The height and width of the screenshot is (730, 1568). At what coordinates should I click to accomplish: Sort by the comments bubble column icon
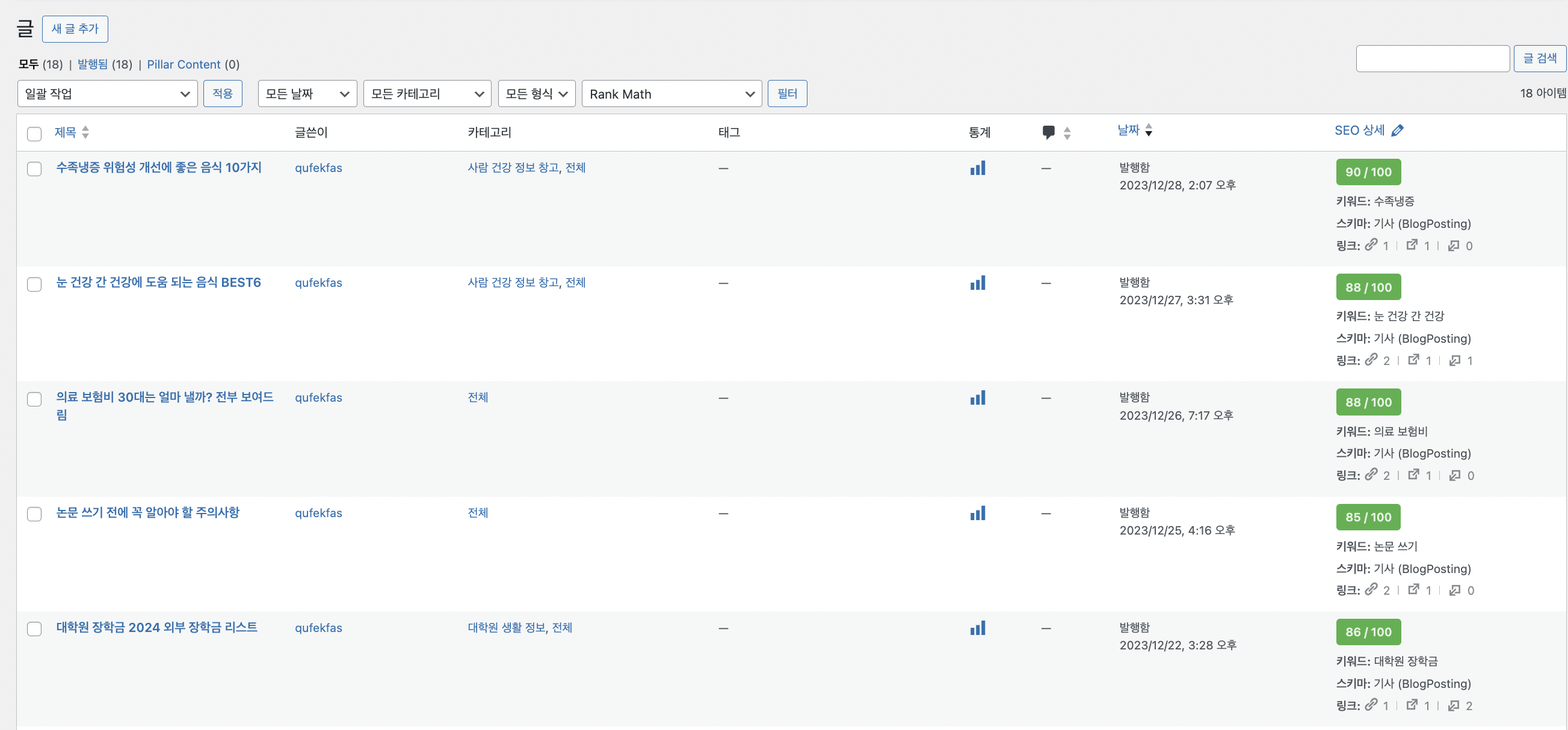[x=1048, y=132]
